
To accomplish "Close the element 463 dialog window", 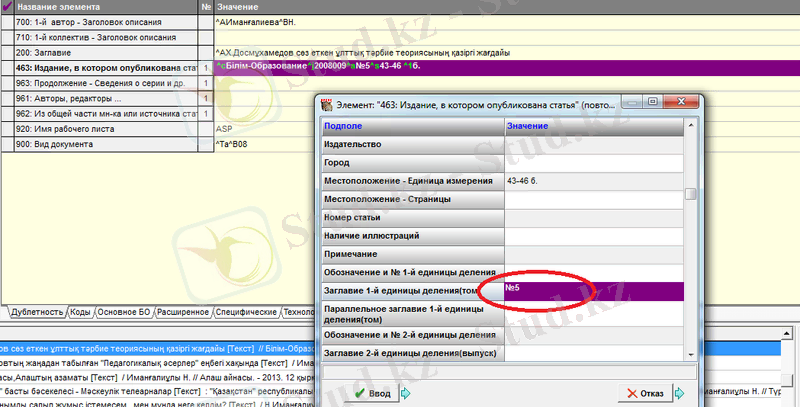I will pyautogui.click(x=681, y=101).
